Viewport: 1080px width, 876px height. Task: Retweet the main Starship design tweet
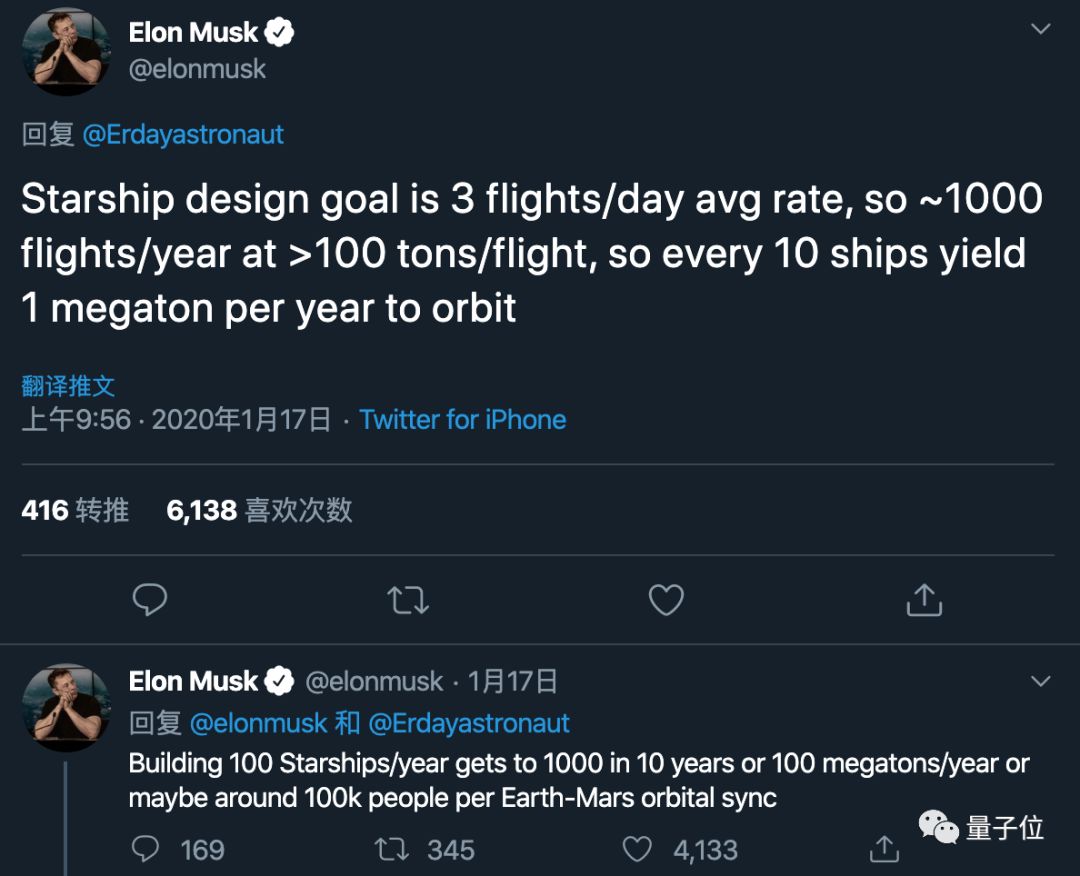tap(408, 600)
